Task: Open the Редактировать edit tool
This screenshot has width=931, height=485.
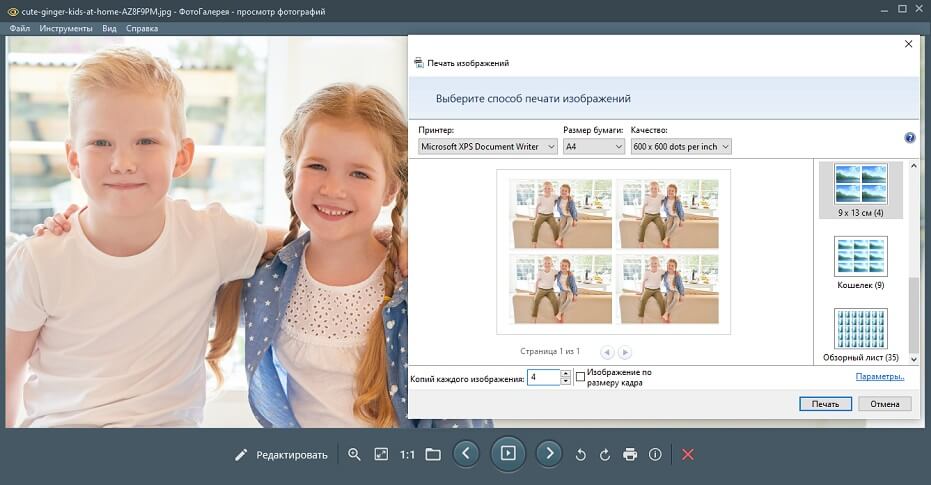Action: (281, 455)
